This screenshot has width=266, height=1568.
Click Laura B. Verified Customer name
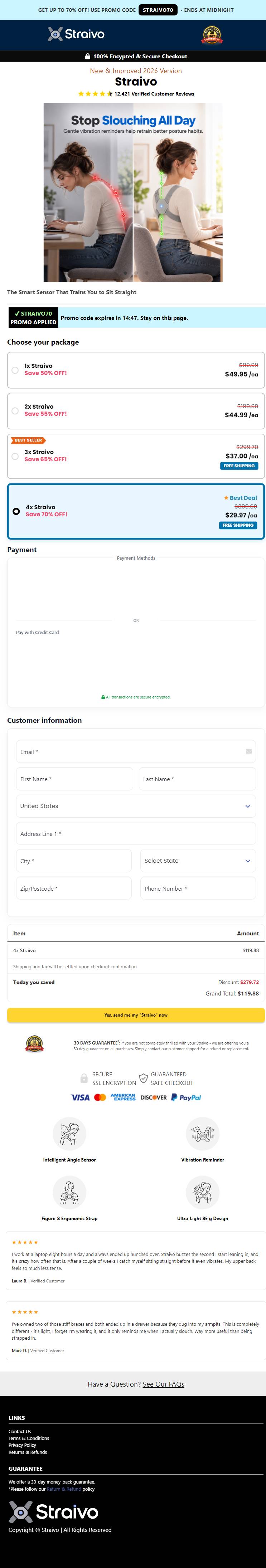pyautogui.click(x=38, y=1280)
